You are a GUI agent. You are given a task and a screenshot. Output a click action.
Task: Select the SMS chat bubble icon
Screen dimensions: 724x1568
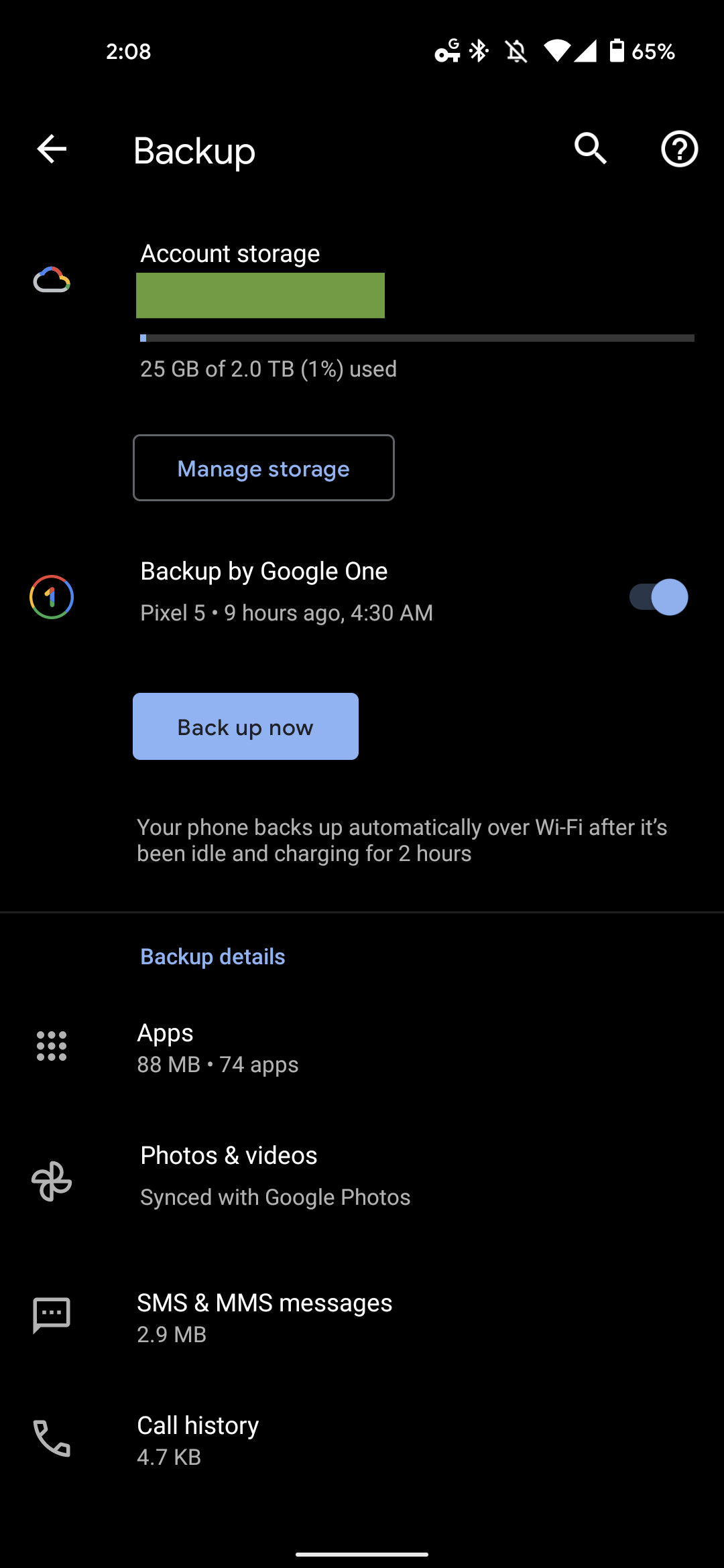50,1315
